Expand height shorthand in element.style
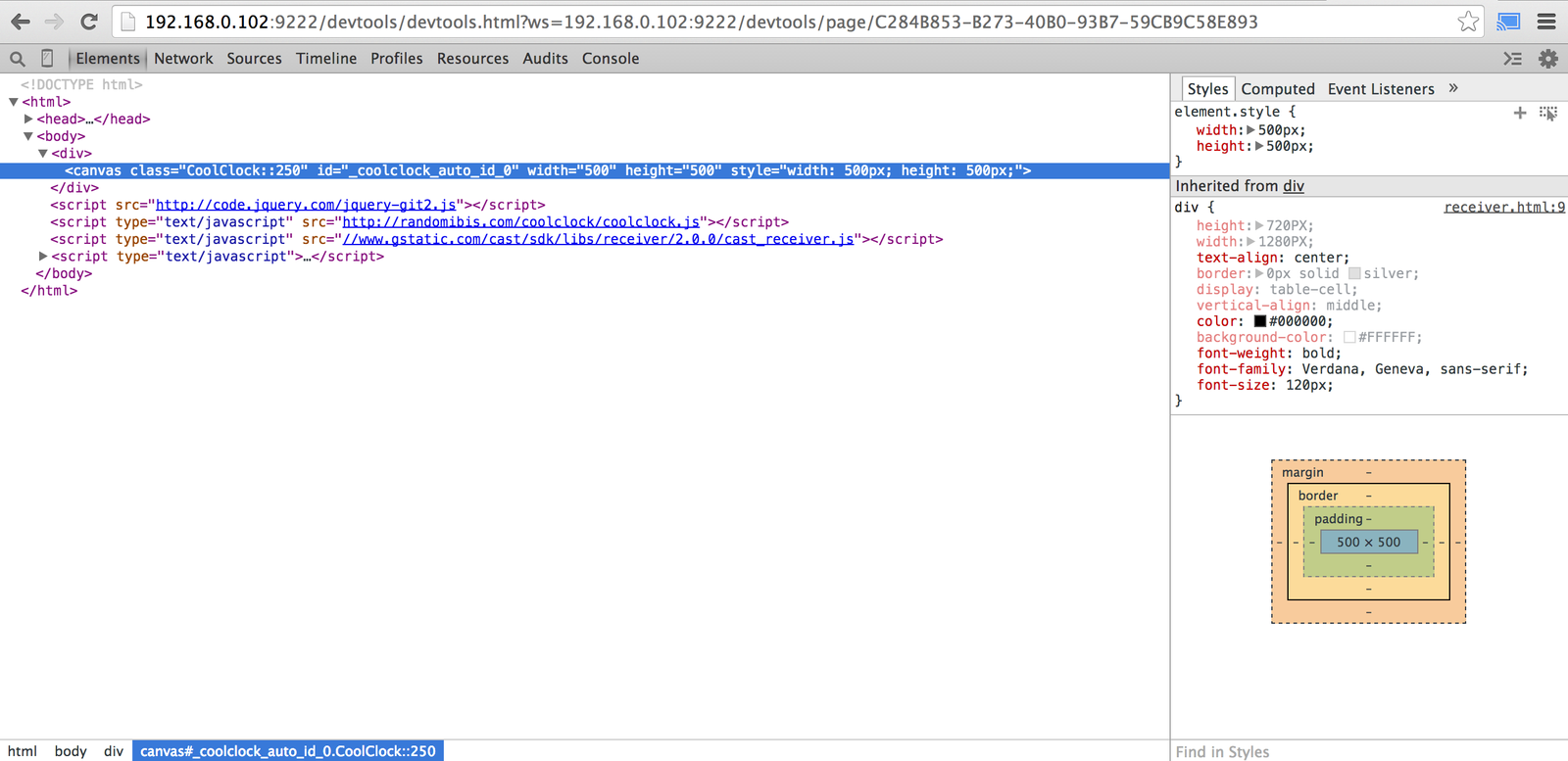 pyautogui.click(x=1259, y=146)
